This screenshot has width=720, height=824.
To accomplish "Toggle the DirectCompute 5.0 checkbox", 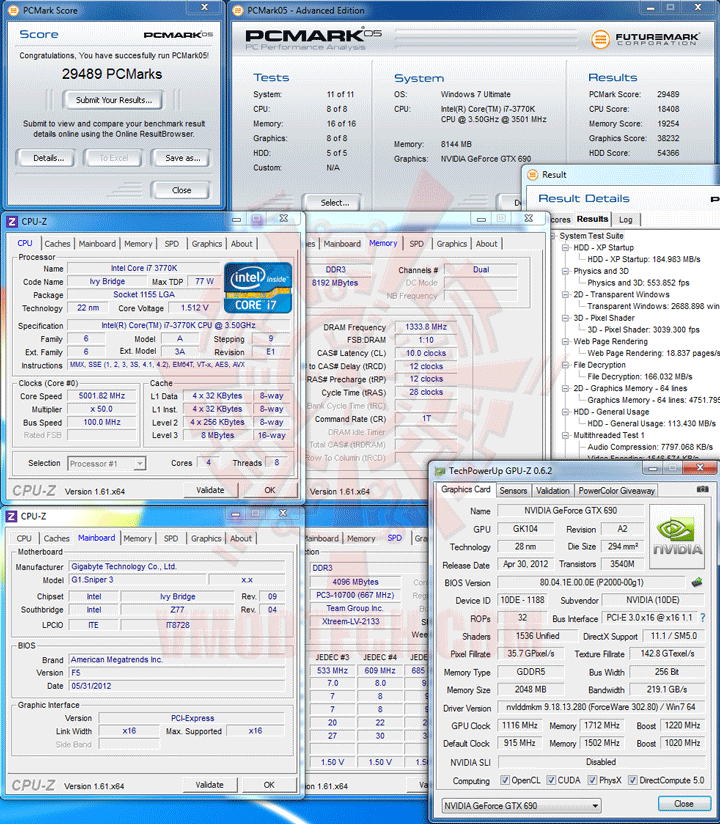I will [x=633, y=780].
